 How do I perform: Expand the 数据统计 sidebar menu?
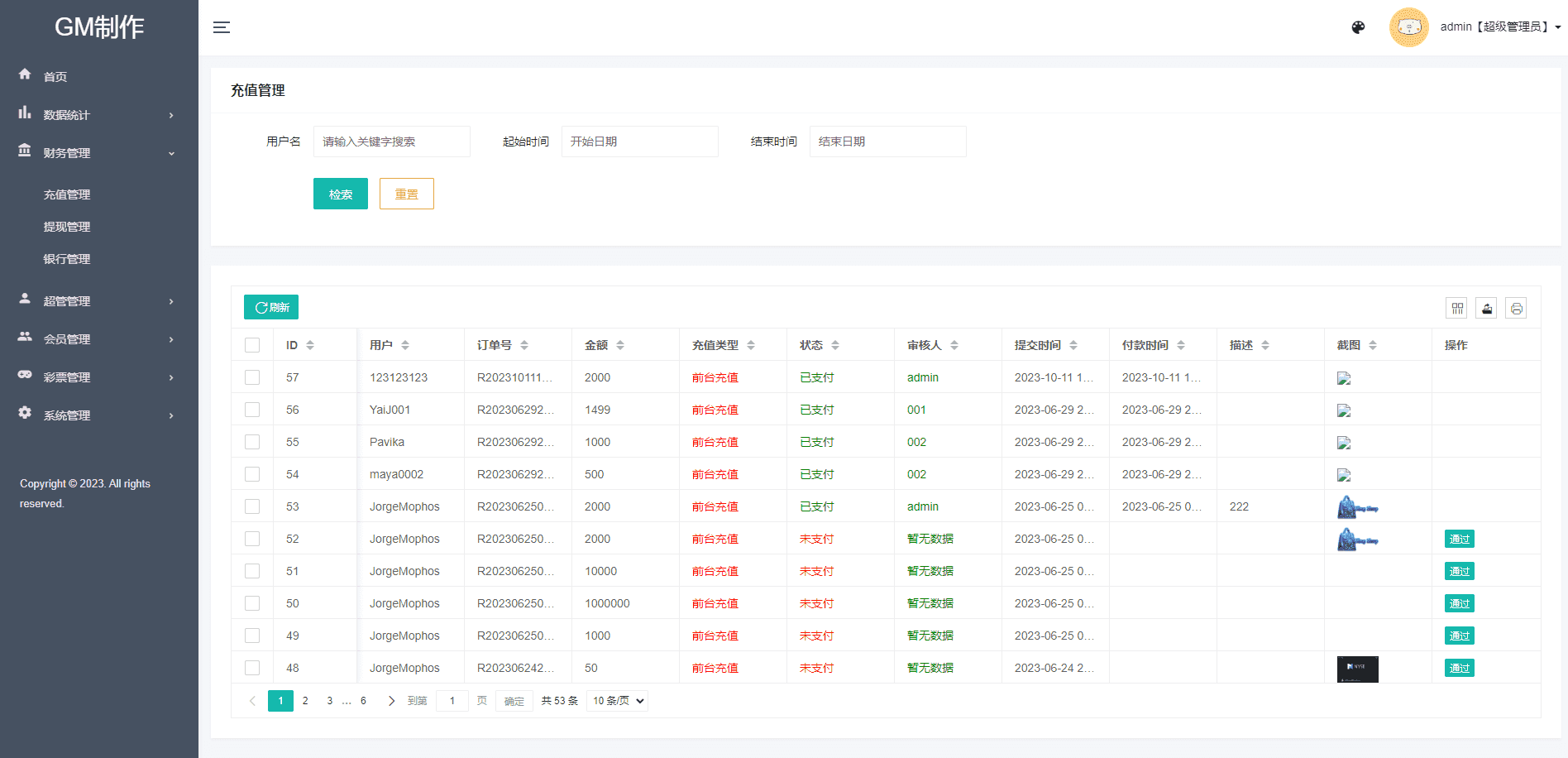[99, 115]
